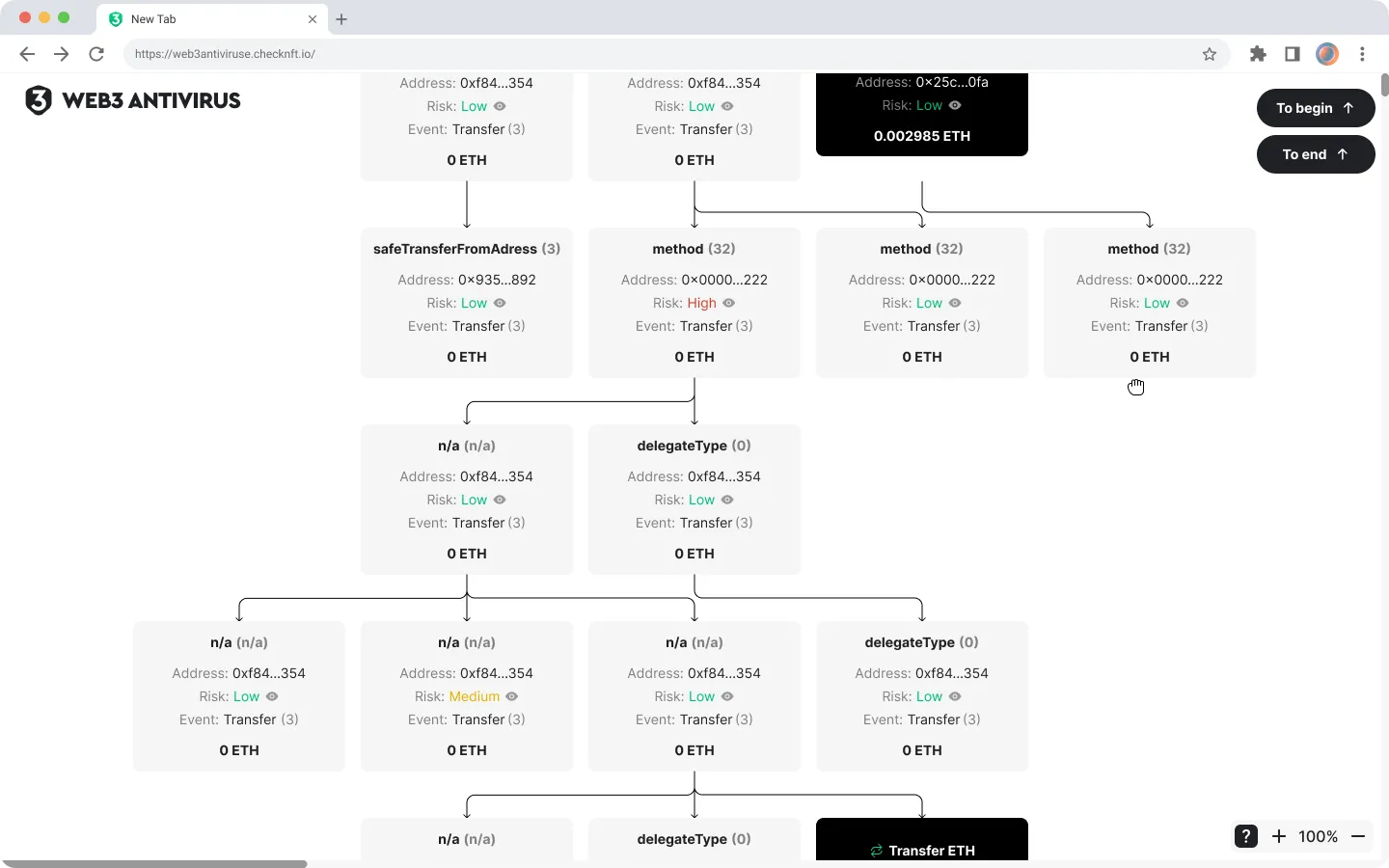The height and width of the screenshot is (868, 1389).
Task: Click address 0x25c...0fa in black card
Action: (952, 82)
